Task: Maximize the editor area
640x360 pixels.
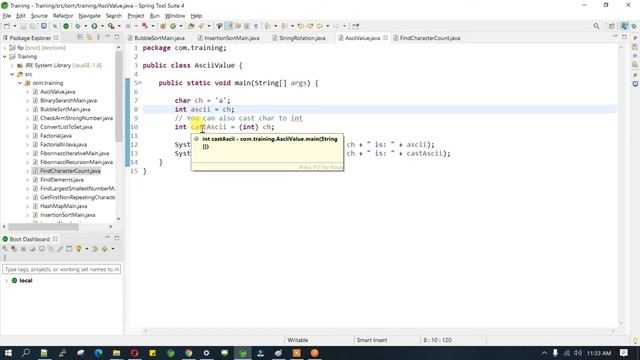Action: [624, 37]
